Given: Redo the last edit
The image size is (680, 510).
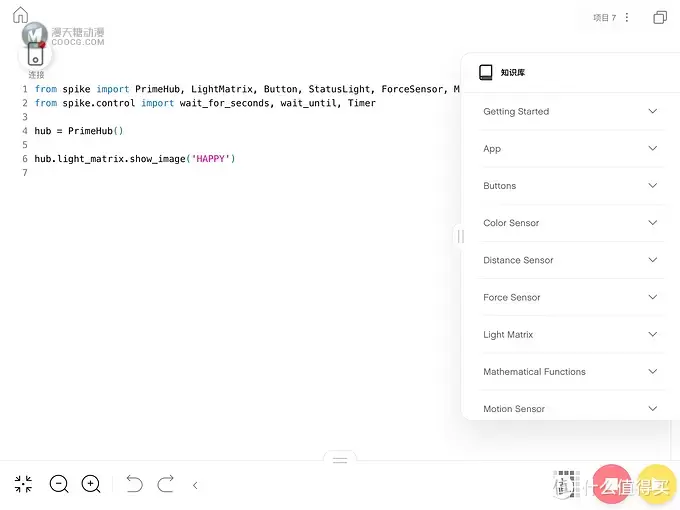Looking at the screenshot, I should tap(166, 484).
